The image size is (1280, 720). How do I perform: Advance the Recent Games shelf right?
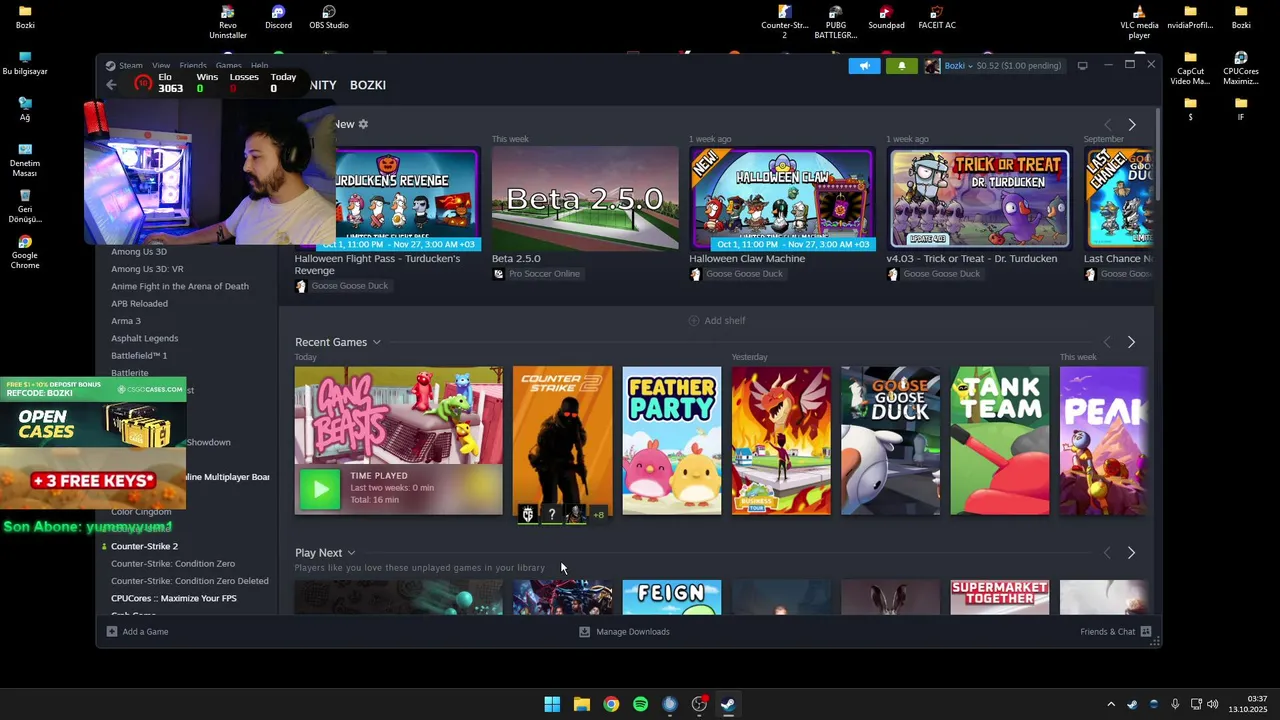click(x=1131, y=342)
